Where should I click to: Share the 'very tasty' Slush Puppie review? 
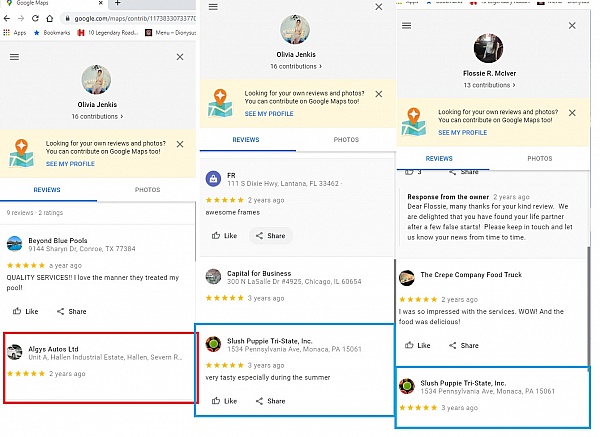click(271, 401)
